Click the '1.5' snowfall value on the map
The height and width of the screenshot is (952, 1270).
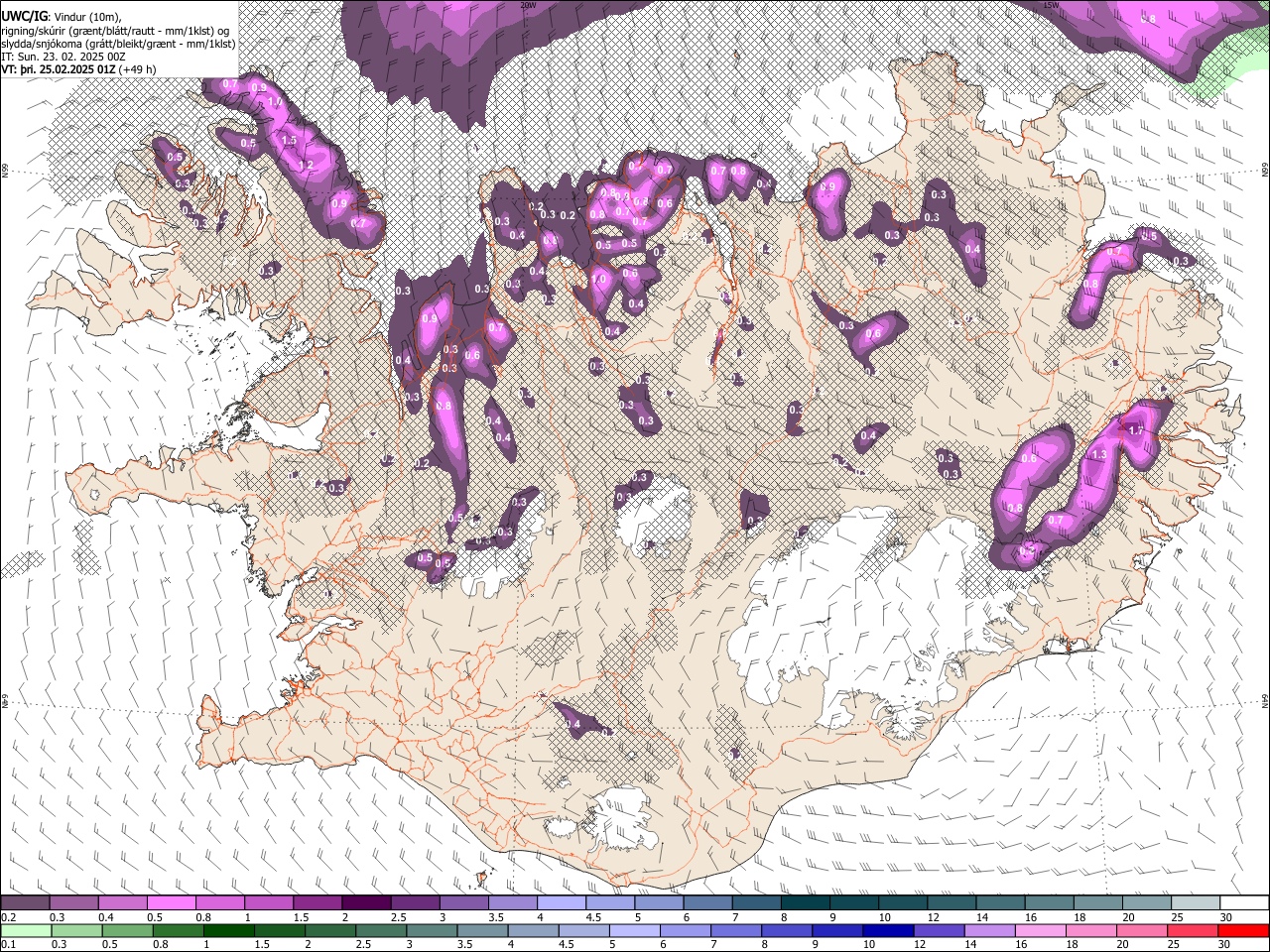click(x=290, y=141)
